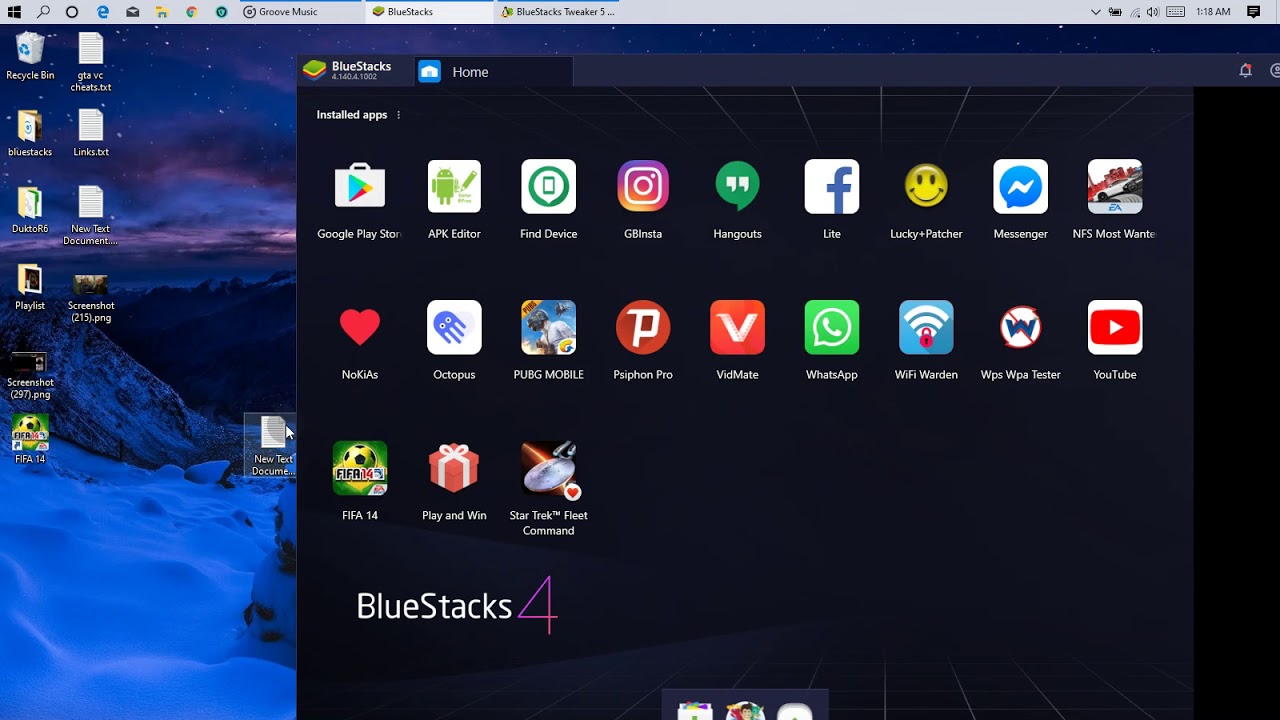Open the Find Device app
The image size is (1280, 720).
pyautogui.click(x=549, y=187)
